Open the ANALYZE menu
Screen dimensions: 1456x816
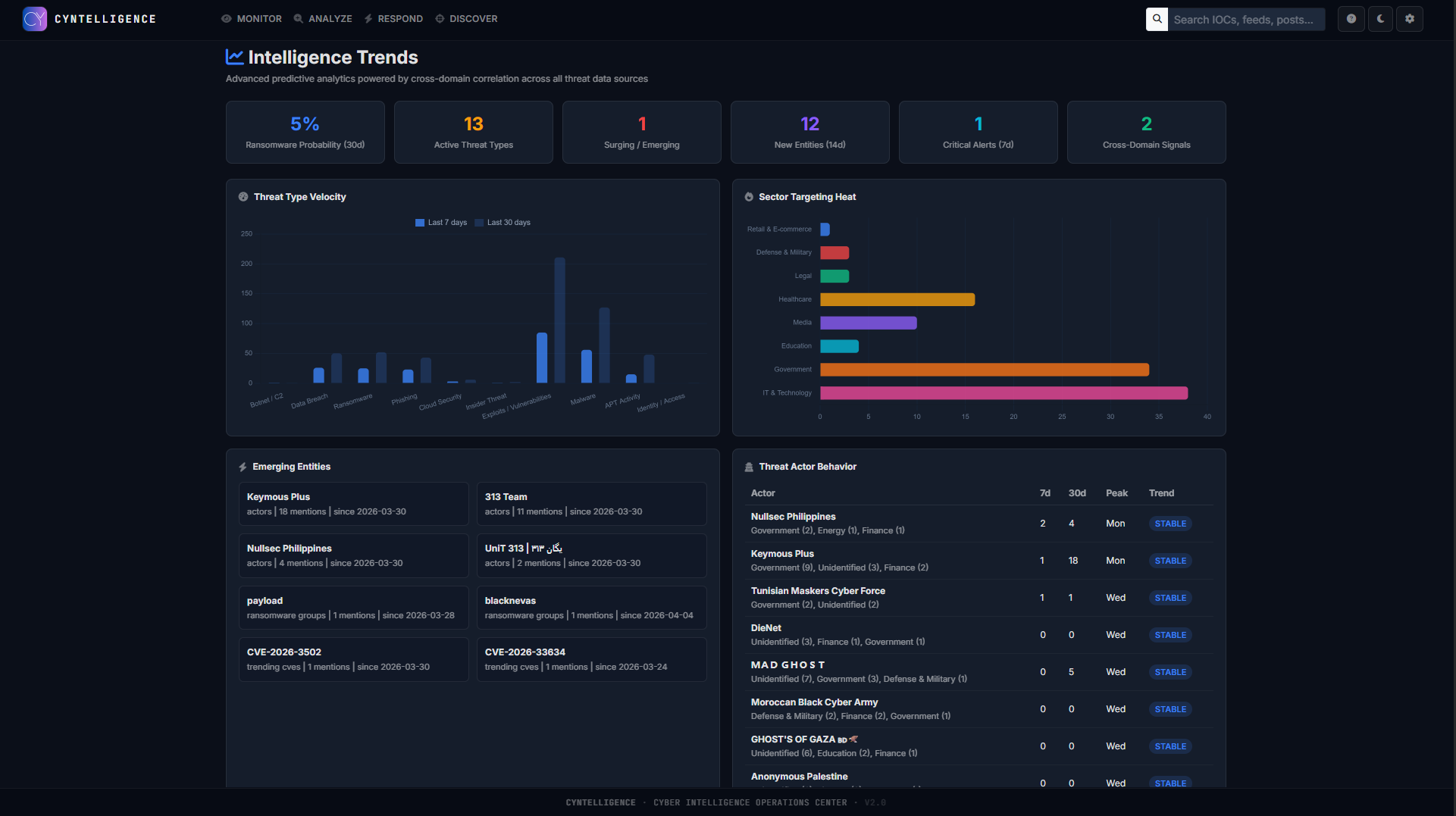click(323, 19)
